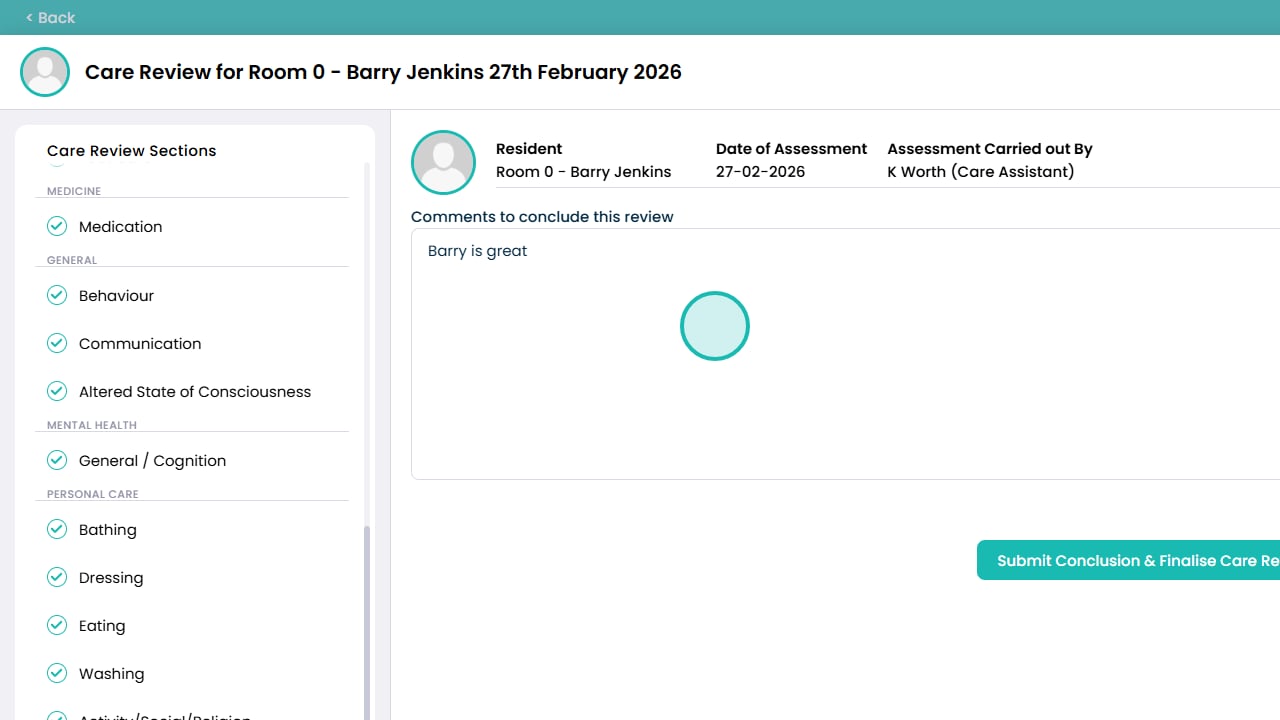The height and width of the screenshot is (720, 1280).
Task: Click the checkmark icon beside Behaviour
Action: click(x=57, y=296)
